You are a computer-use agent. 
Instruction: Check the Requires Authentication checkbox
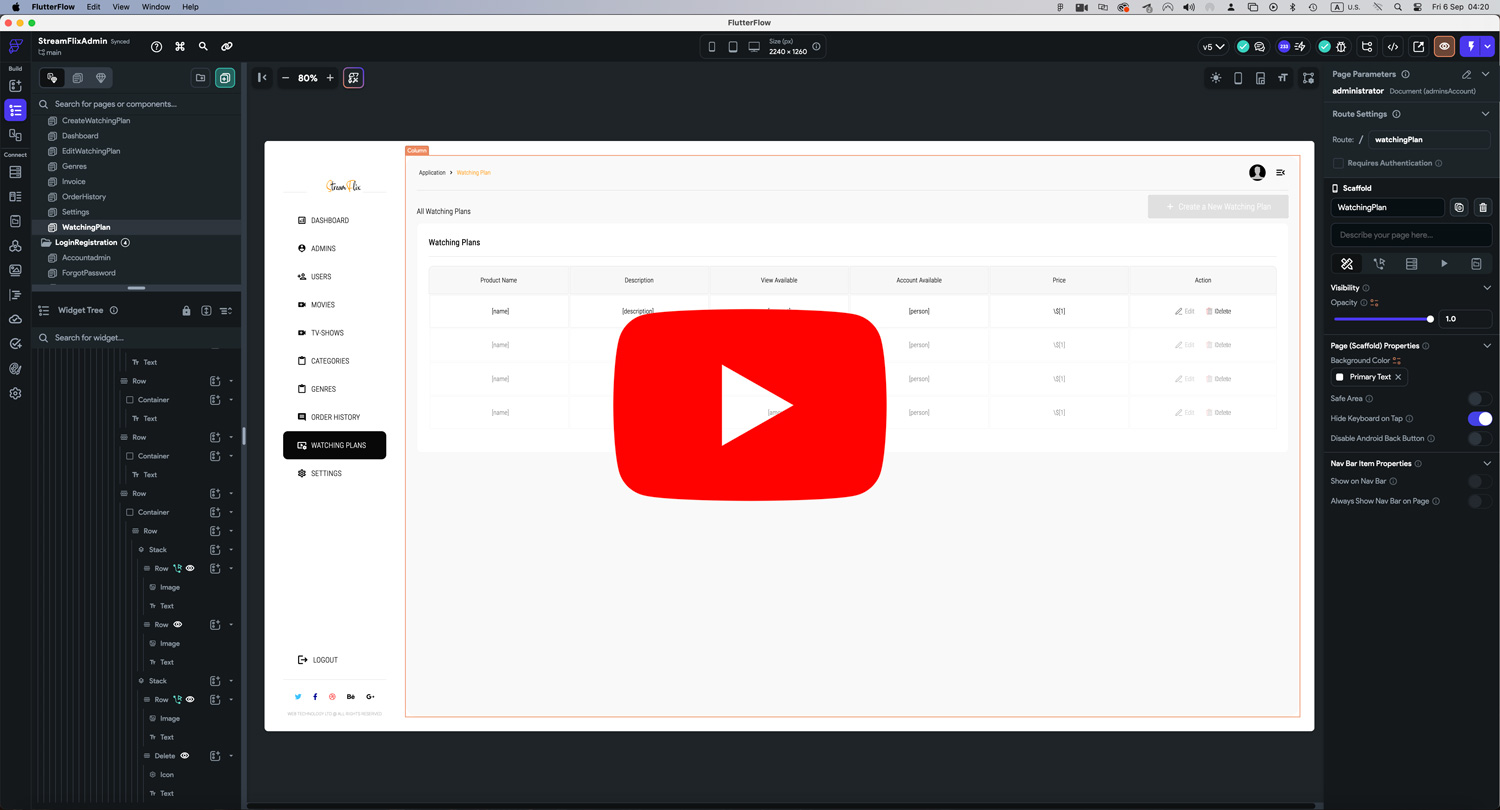coord(1339,163)
